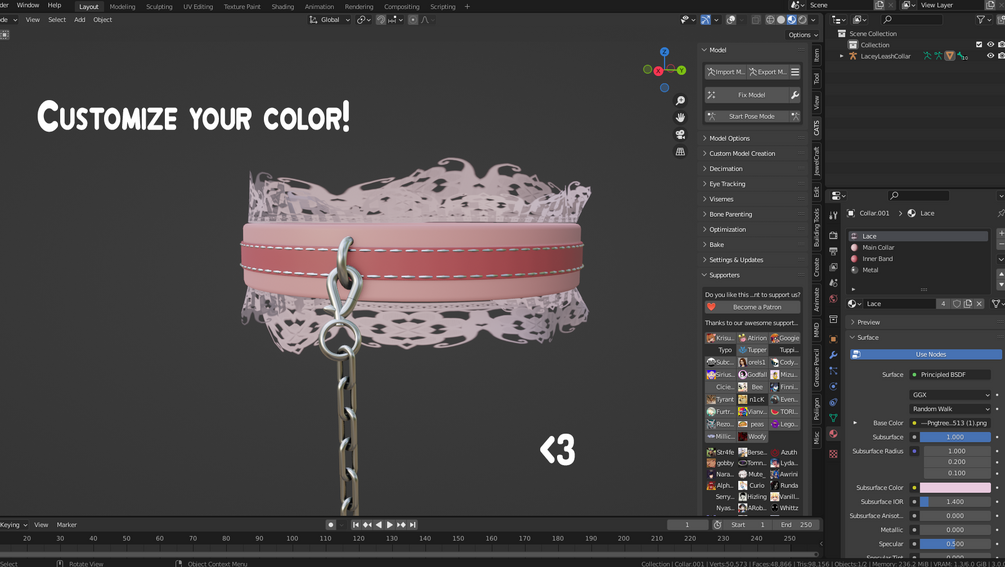This screenshot has width=1005, height=567.
Task: Select wireframe viewport shading mode
Action: [x=770, y=20]
